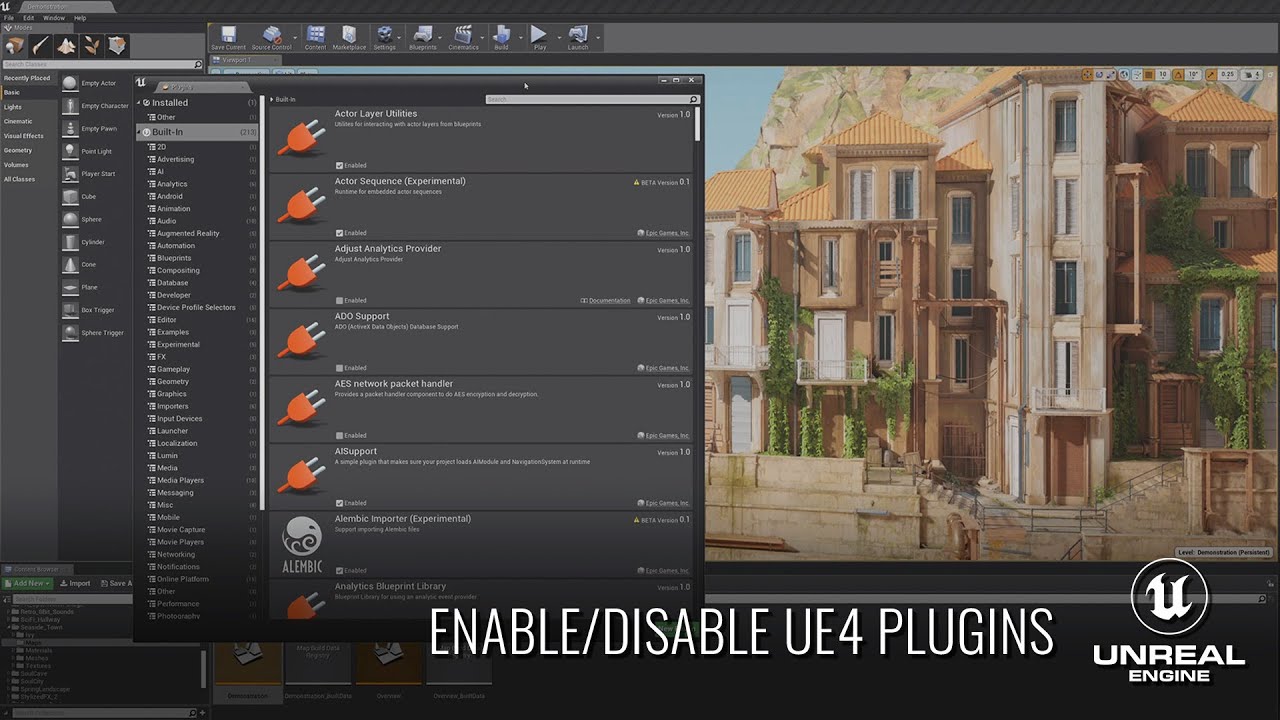Open grid snap value 10 dropdown
This screenshot has width=1280, height=720.
(1163, 74)
